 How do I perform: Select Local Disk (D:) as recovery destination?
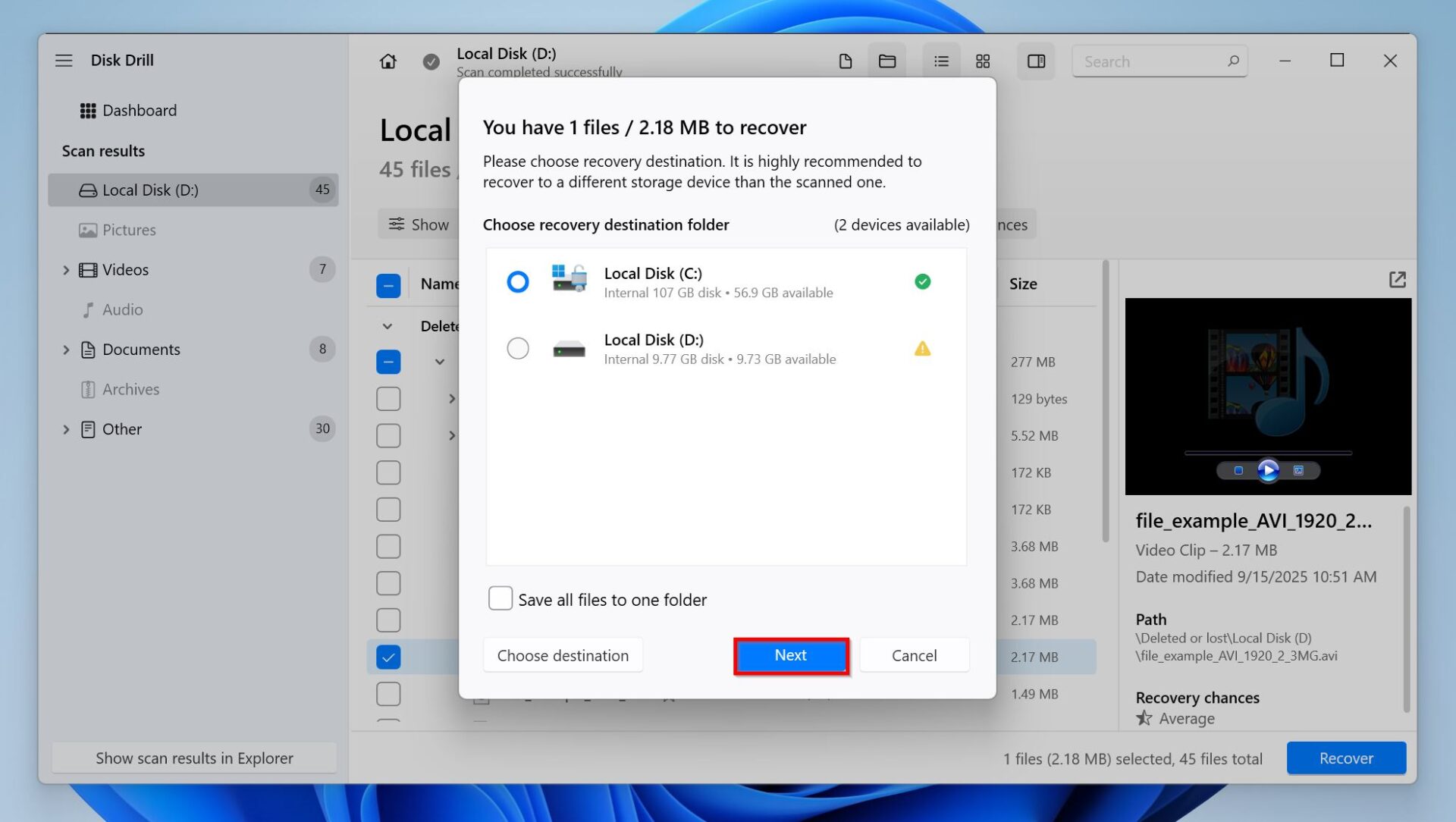coord(518,348)
